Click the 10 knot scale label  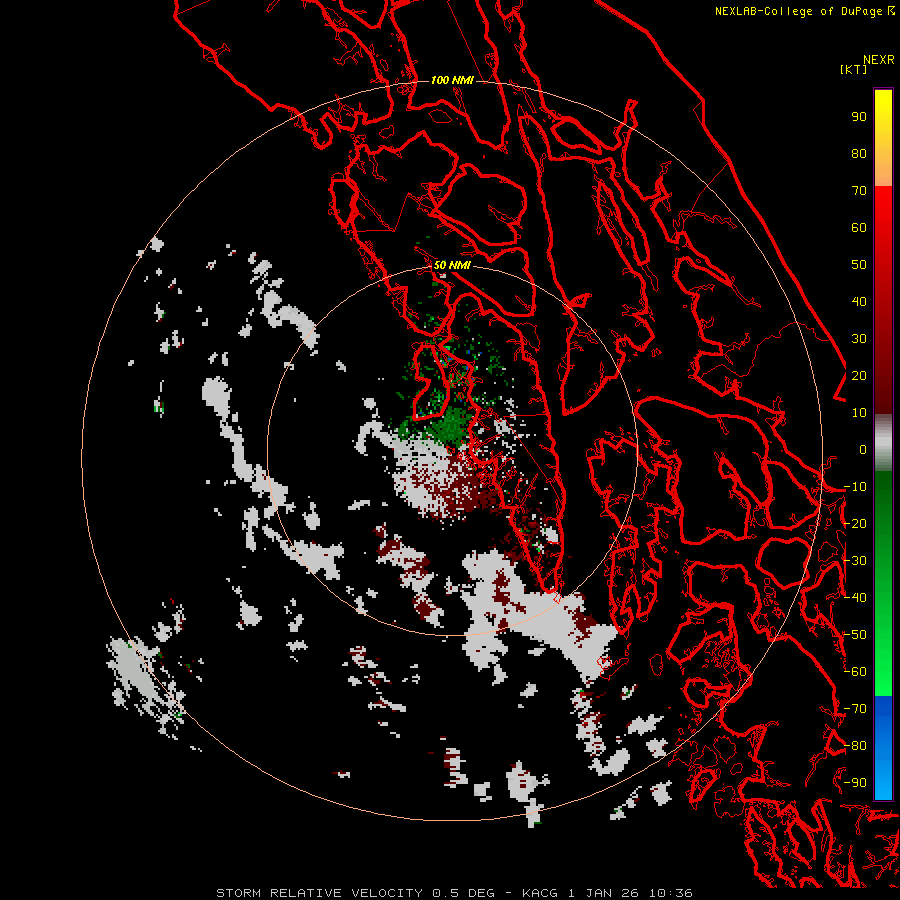coord(859,413)
